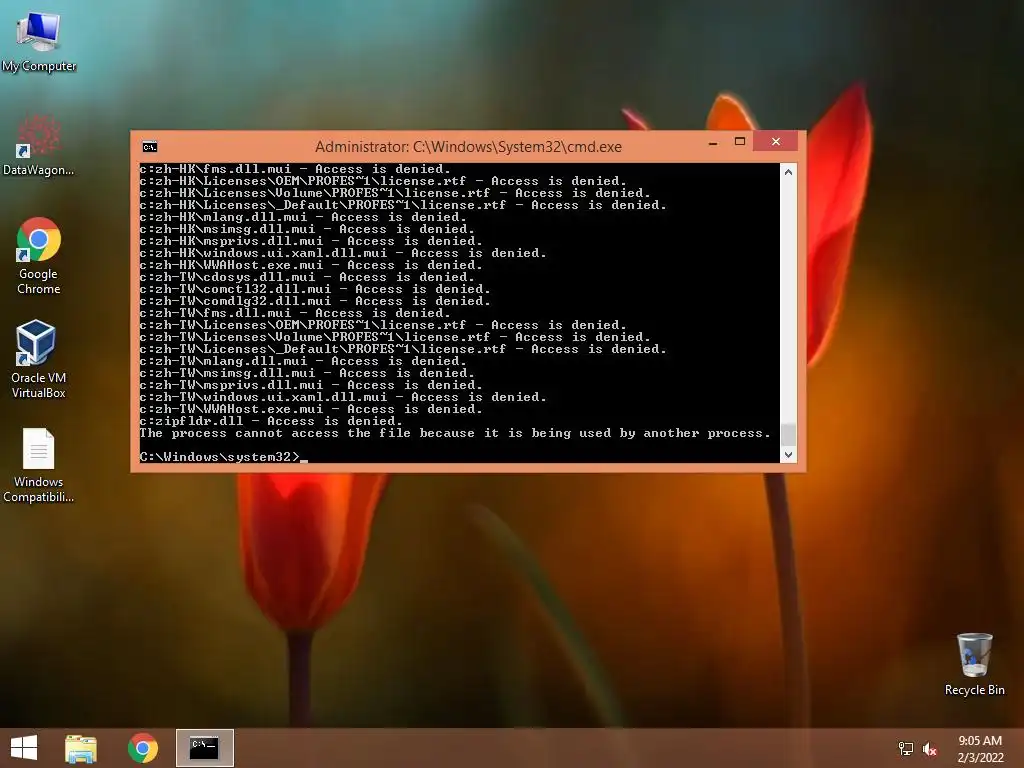Click the zh-TW\fms.dll.mui line
Screen dimensions: 1024x768
[x=295, y=313]
